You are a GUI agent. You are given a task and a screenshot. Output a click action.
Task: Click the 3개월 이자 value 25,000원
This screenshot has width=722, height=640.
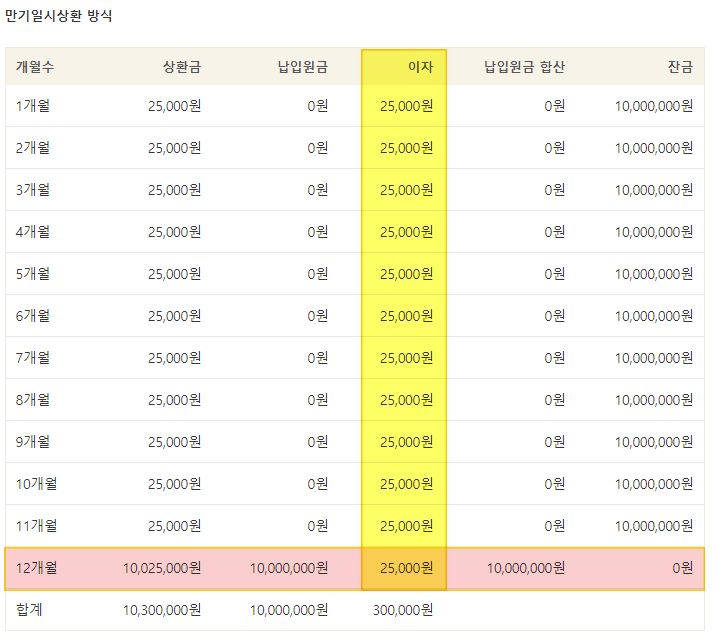click(407, 190)
